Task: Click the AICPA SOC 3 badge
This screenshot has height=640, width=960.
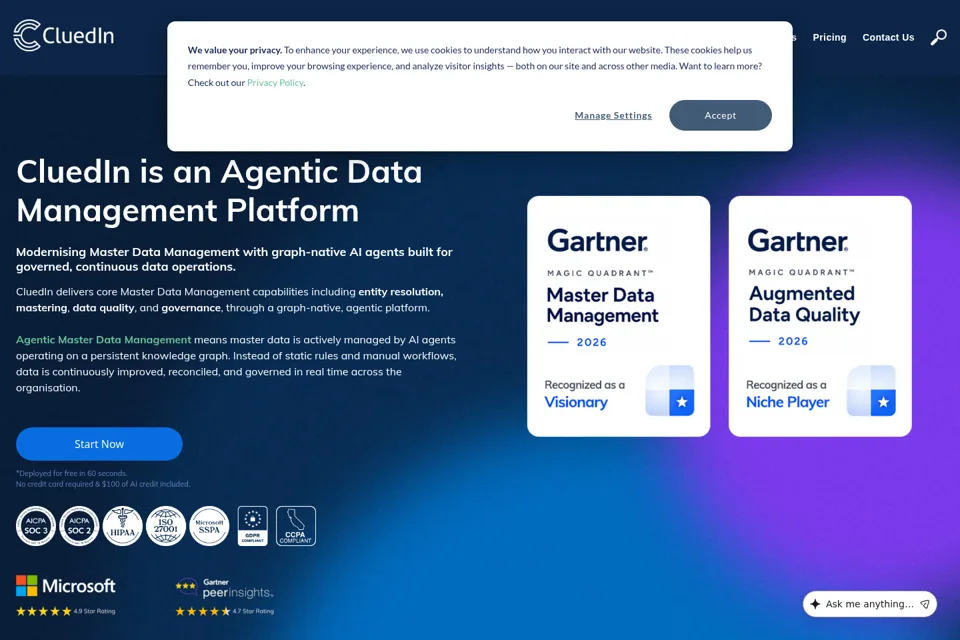Action: [x=36, y=525]
